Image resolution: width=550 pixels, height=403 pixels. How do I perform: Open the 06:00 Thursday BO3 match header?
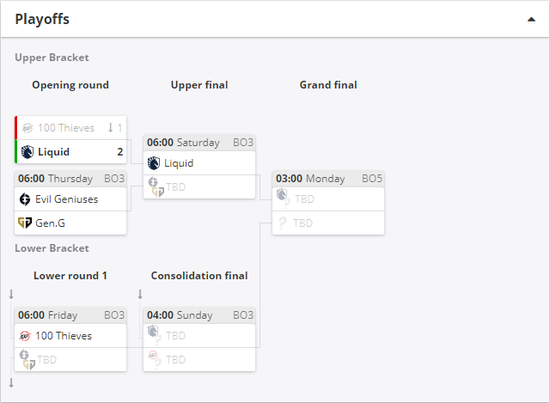(x=71, y=179)
